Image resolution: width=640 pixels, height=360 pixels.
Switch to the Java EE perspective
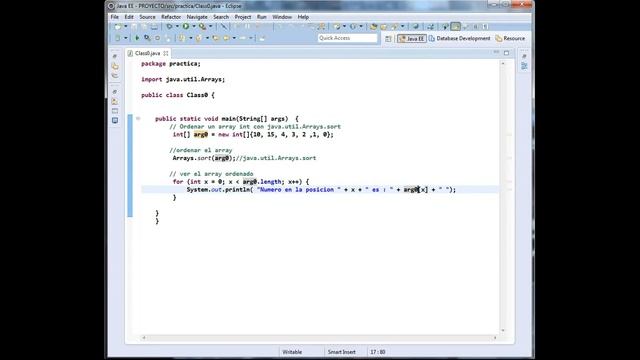(411, 38)
